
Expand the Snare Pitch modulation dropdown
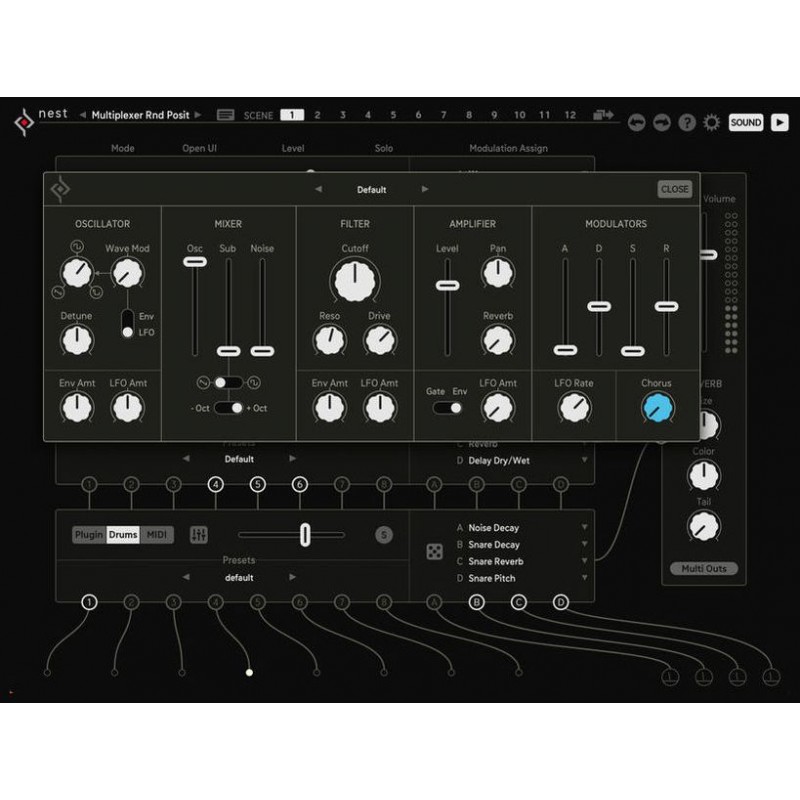[x=584, y=578]
